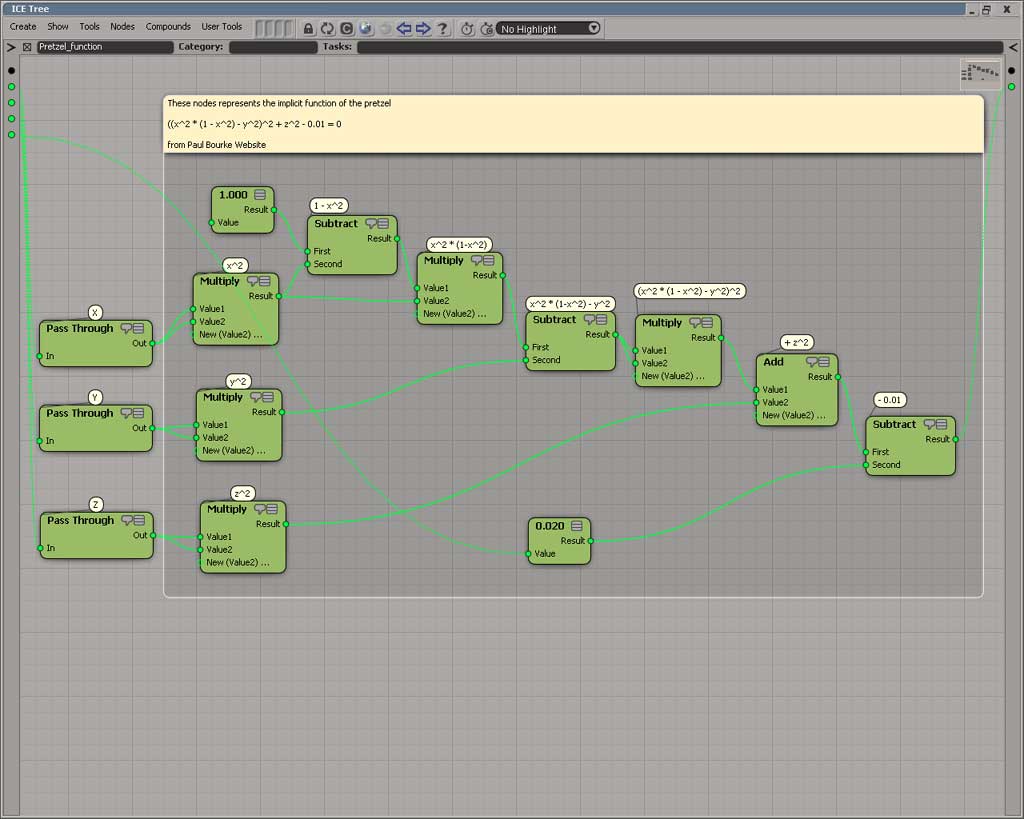Toggle the boxed C icon in toolbar
Screen dimensions: 1024x819
tap(346, 28)
